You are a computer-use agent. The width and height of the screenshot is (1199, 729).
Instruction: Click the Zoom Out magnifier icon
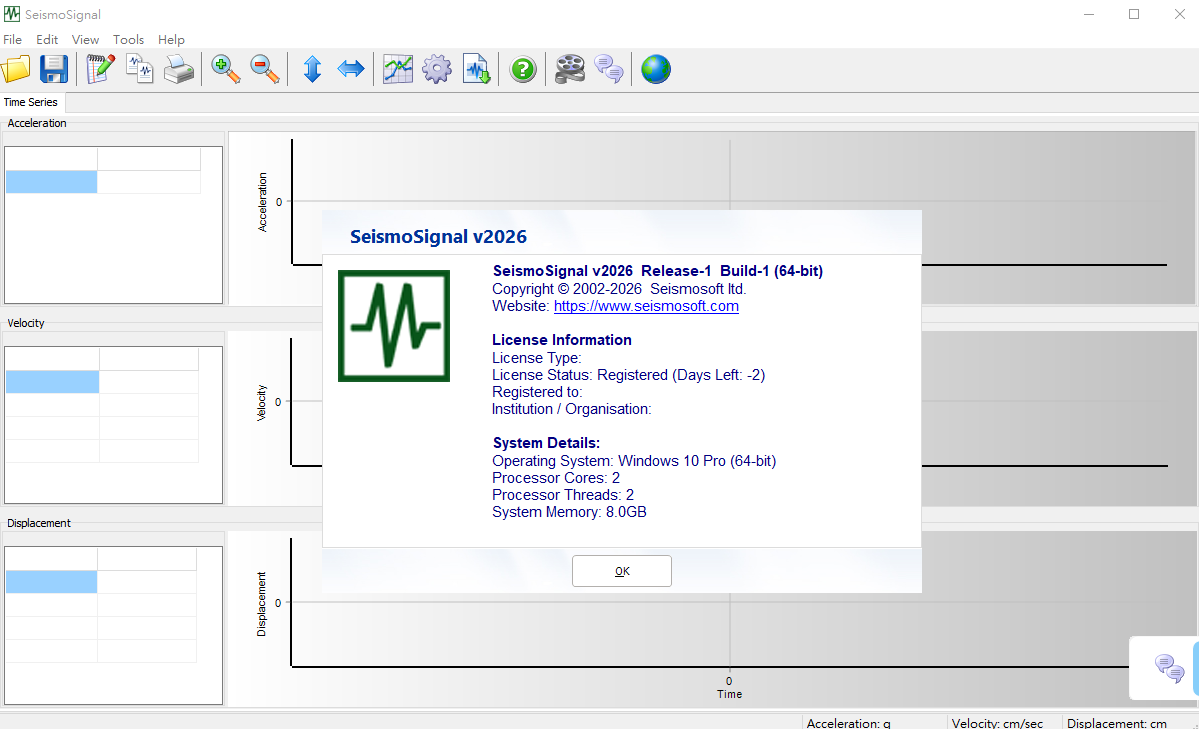tap(265, 70)
